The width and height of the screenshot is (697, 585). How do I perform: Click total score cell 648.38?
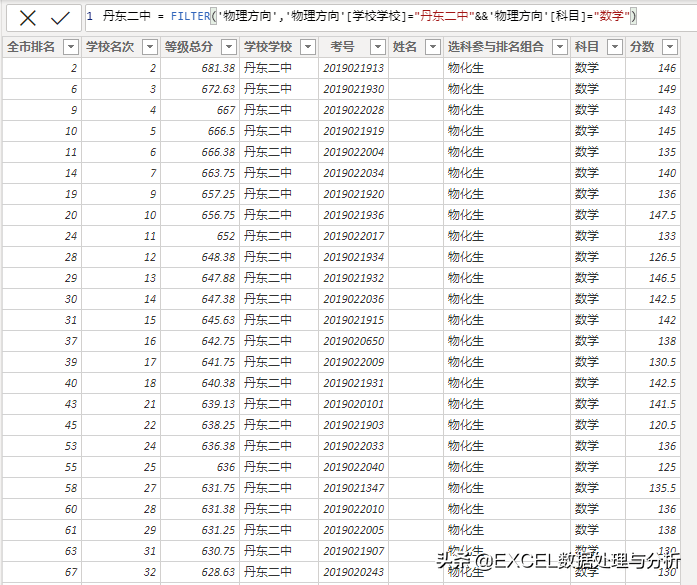pos(200,257)
